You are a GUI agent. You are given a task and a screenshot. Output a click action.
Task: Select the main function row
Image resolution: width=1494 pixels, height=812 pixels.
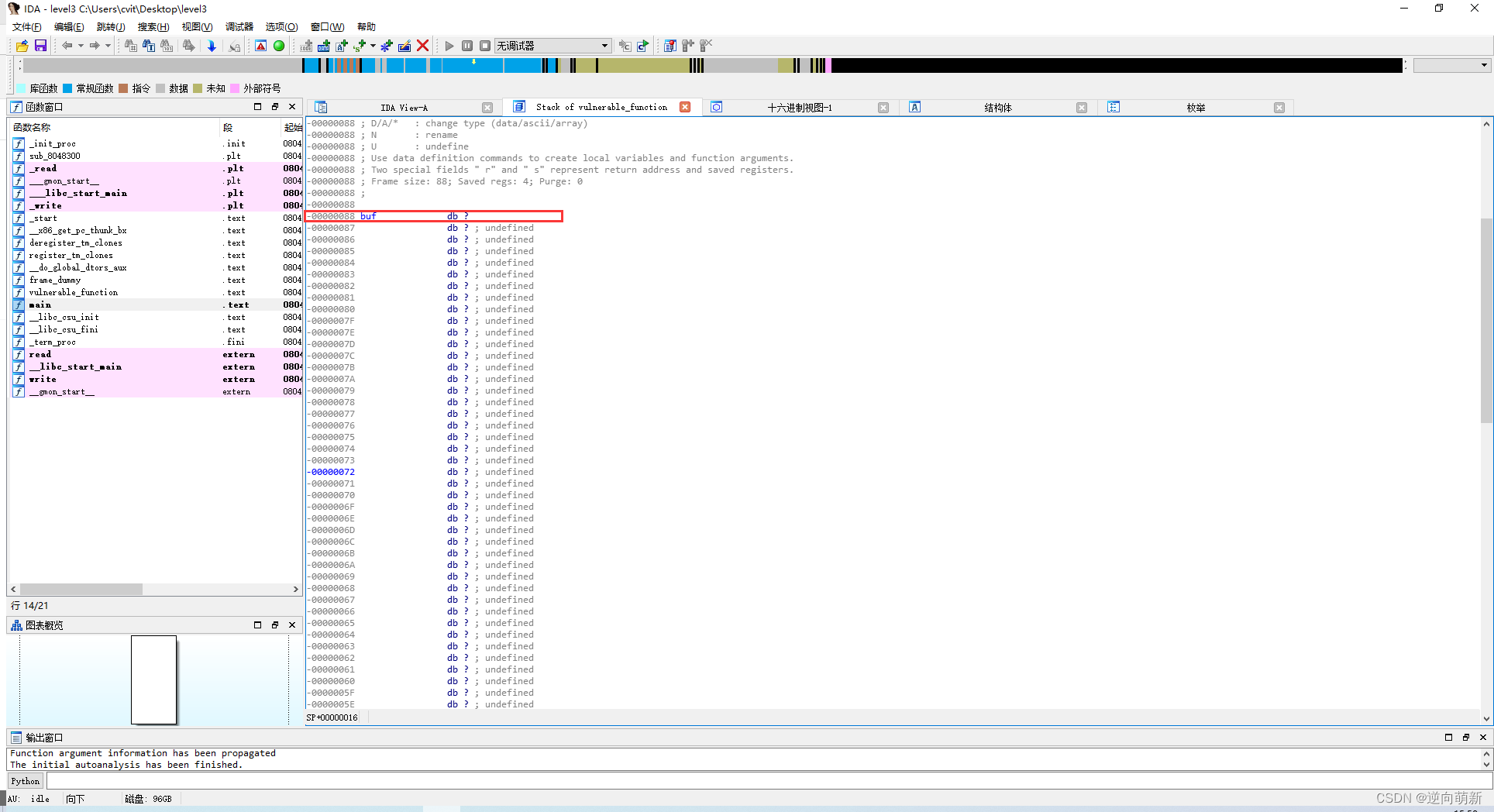click(155, 304)
